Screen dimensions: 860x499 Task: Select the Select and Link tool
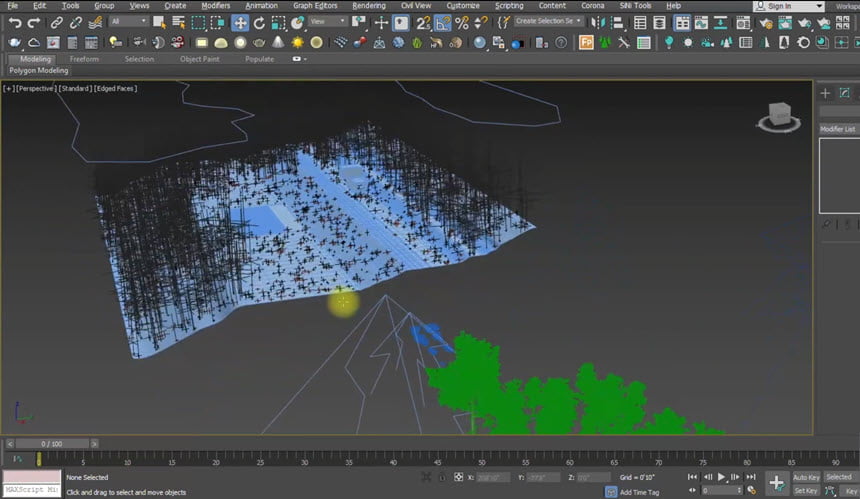point(56,23)
